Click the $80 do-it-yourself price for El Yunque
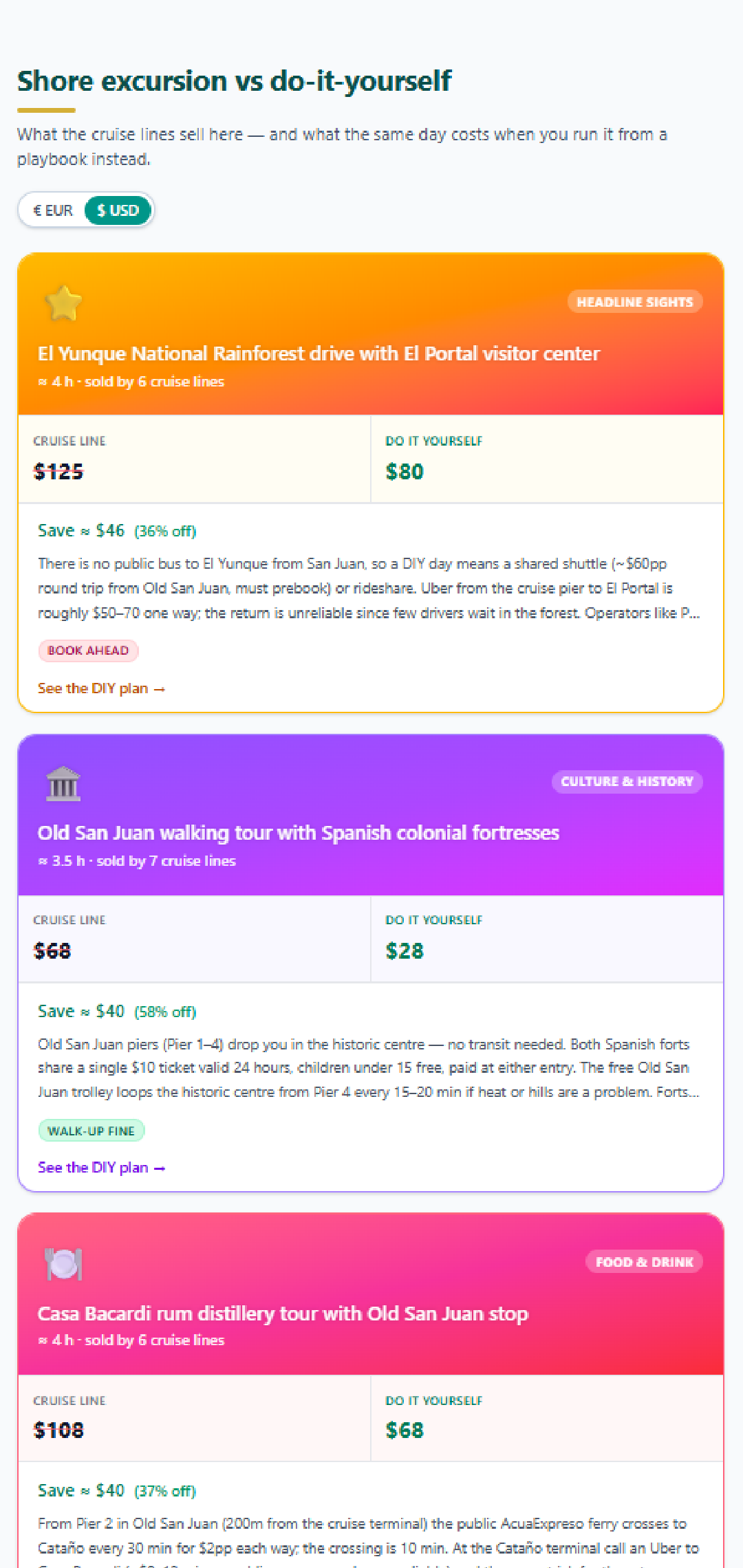Image resolution: width=743 pixels, height=1568 pixels. pos(405,472)
